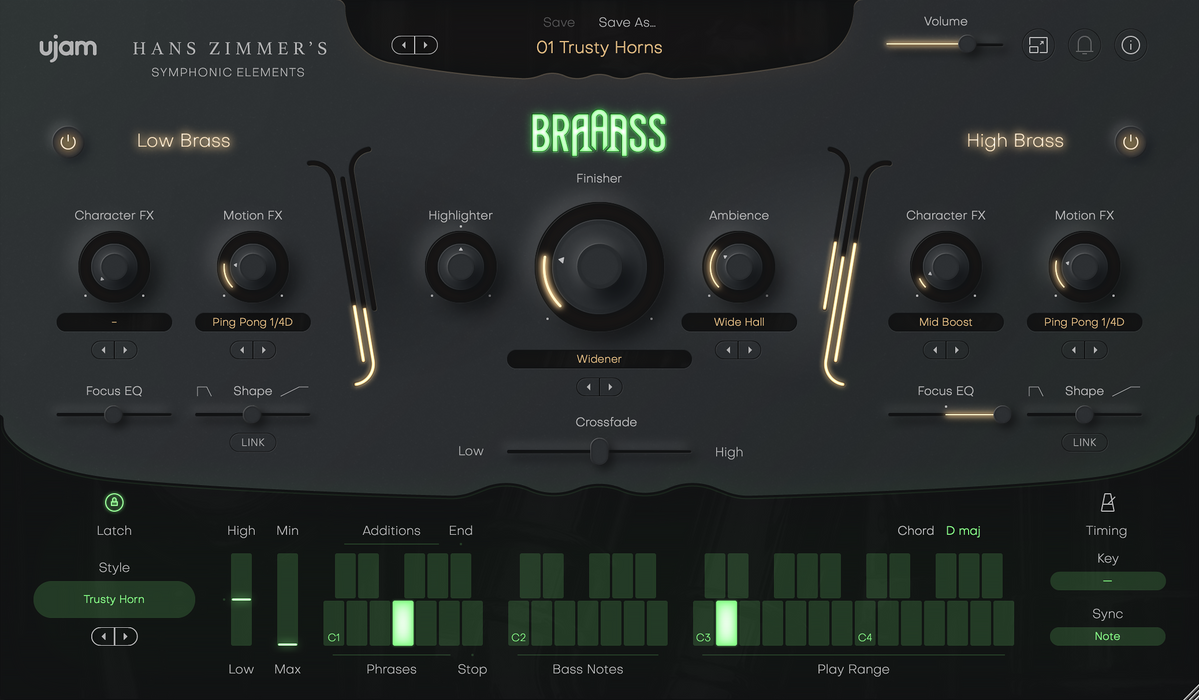The width and height of the screenshot is (1199, 700).
Task: Click the Save button
Action: pyautogui.click(x=559, y=23)
